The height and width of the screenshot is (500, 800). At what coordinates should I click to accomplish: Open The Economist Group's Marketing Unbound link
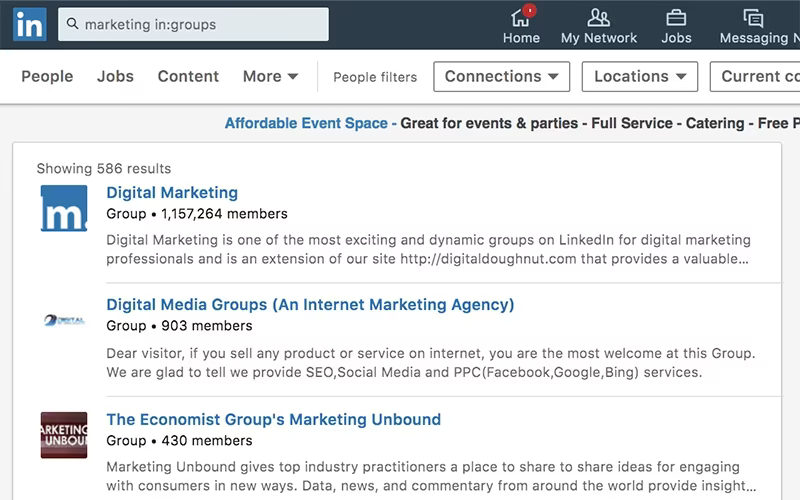273,419
